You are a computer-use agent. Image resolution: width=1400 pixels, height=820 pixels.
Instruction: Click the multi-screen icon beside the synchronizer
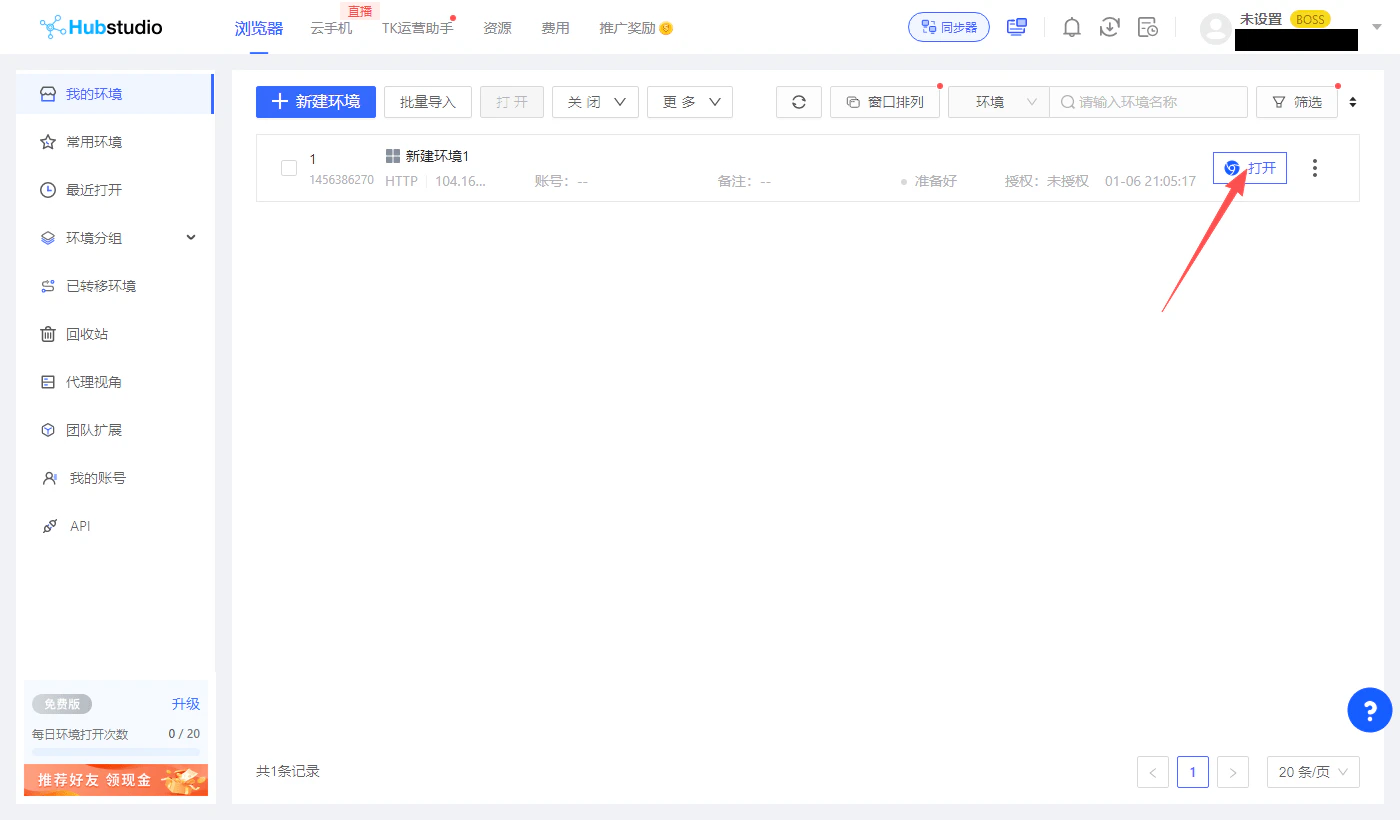click(1016, 27)
